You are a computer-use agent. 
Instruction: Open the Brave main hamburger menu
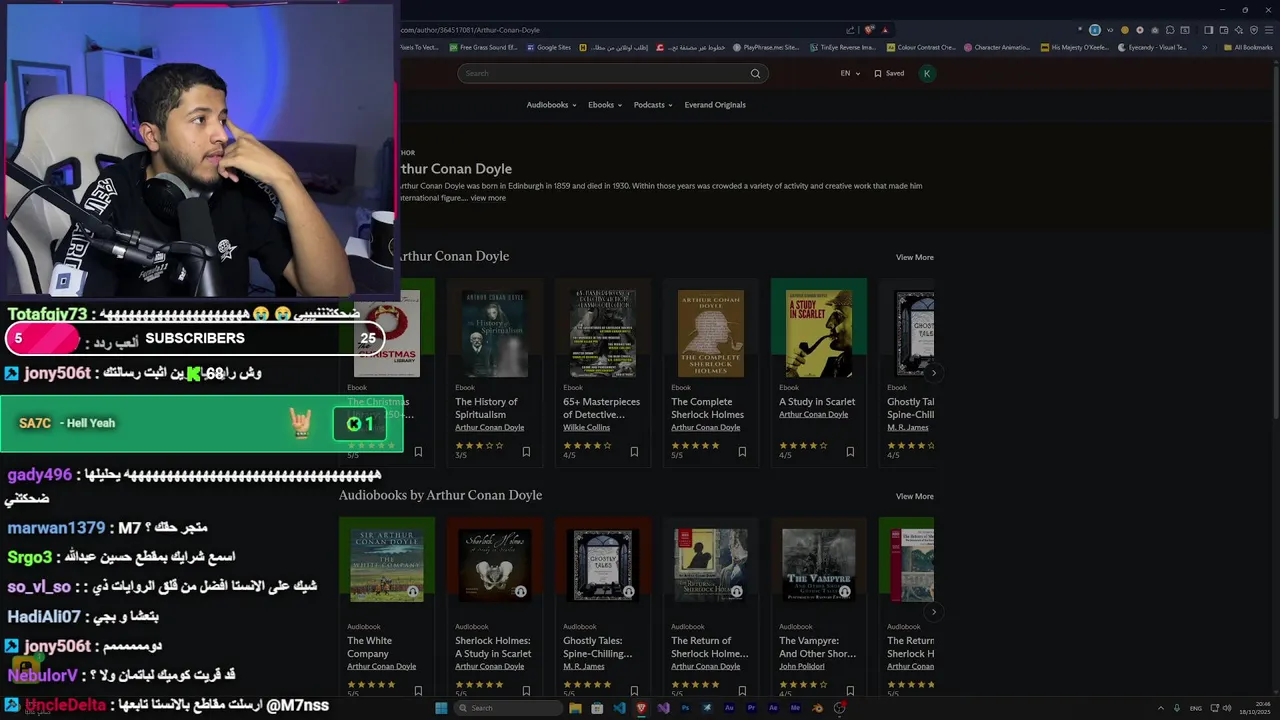[1268, 30]
